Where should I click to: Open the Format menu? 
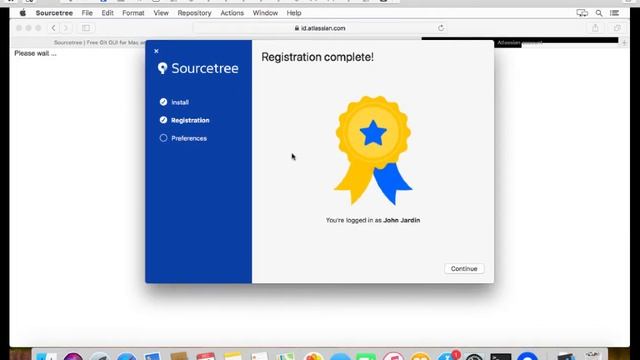click(133, 13)
